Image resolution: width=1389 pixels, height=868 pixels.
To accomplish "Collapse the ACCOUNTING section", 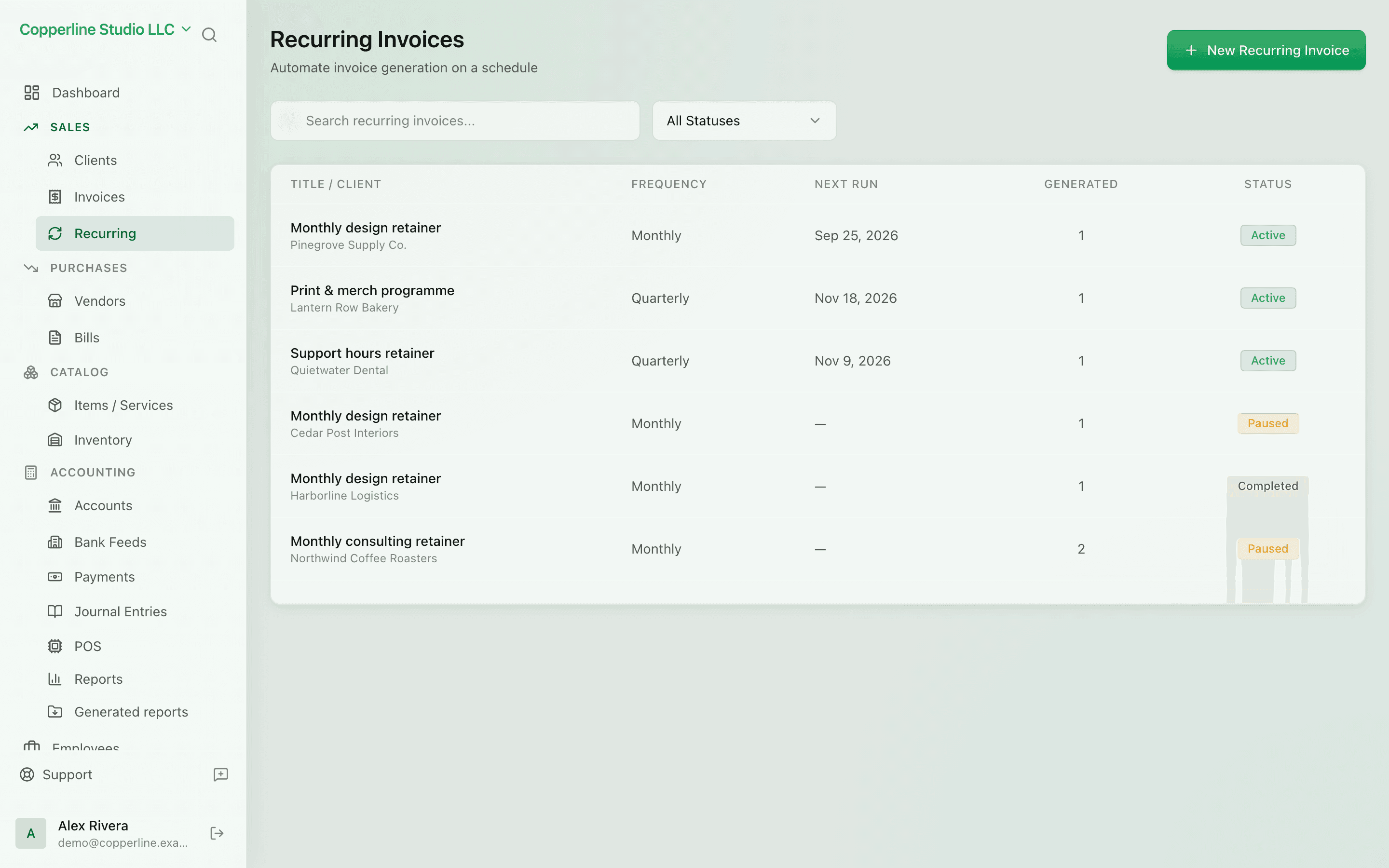I will tap(93, 473).
